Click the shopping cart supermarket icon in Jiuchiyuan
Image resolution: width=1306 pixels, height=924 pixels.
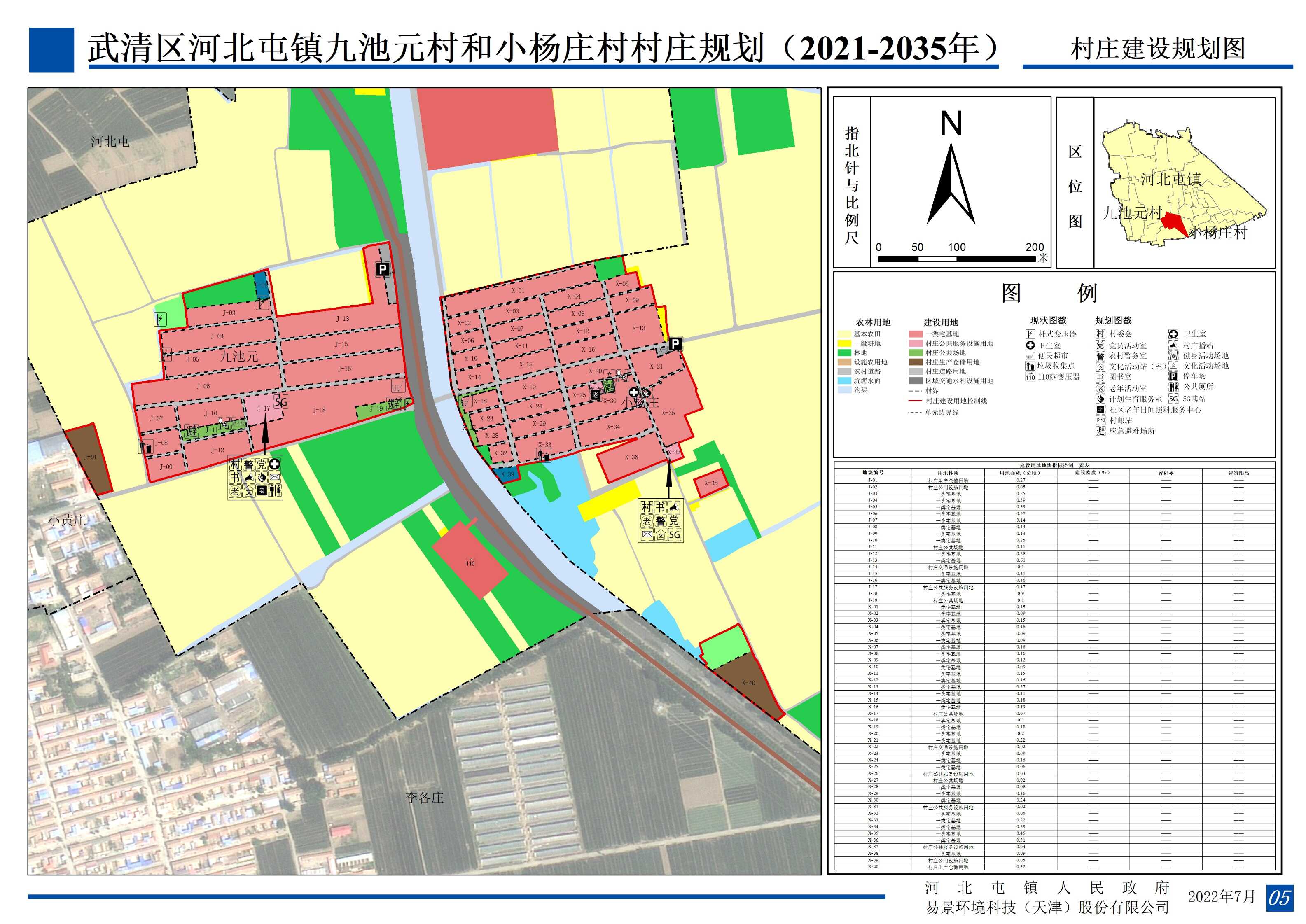point(398,386)
